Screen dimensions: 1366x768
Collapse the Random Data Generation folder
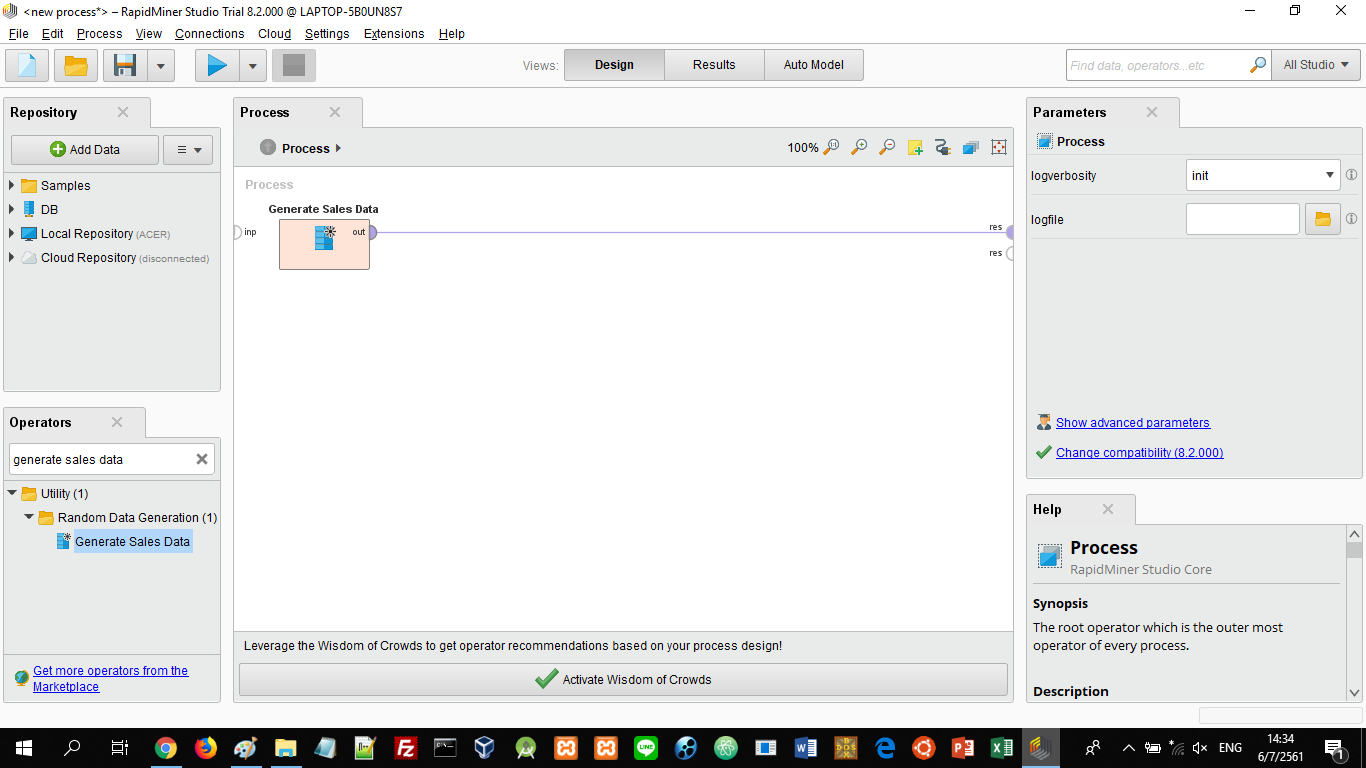(x=29, y=517)
